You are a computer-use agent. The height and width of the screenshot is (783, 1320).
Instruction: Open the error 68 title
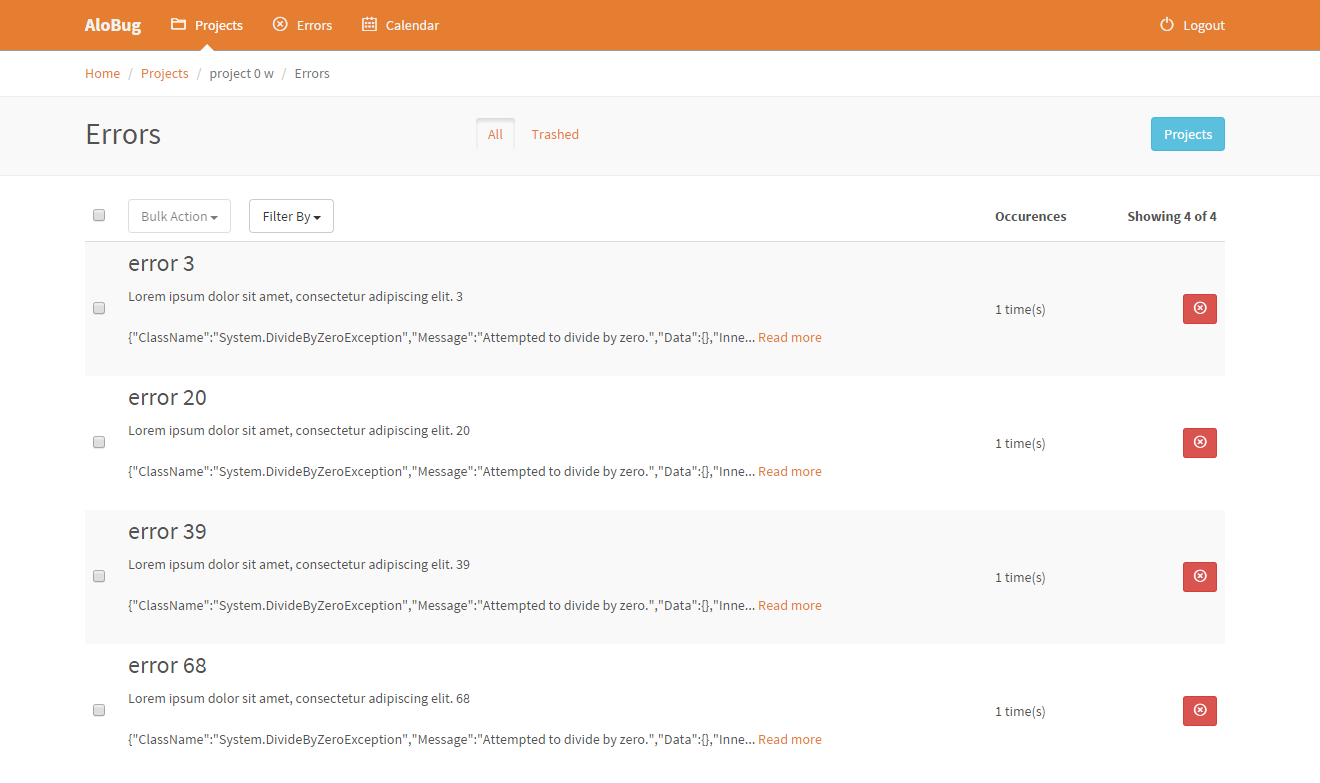click(x=167, y=666)
